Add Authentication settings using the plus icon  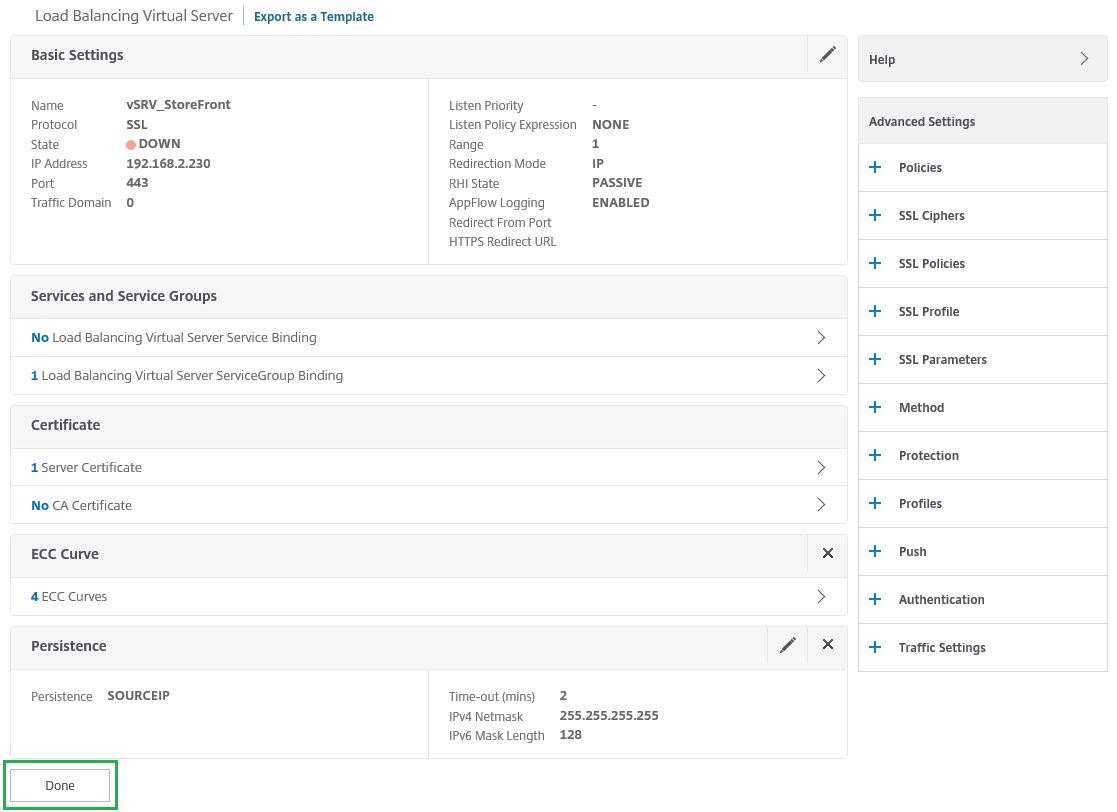[x=875, y=599]
